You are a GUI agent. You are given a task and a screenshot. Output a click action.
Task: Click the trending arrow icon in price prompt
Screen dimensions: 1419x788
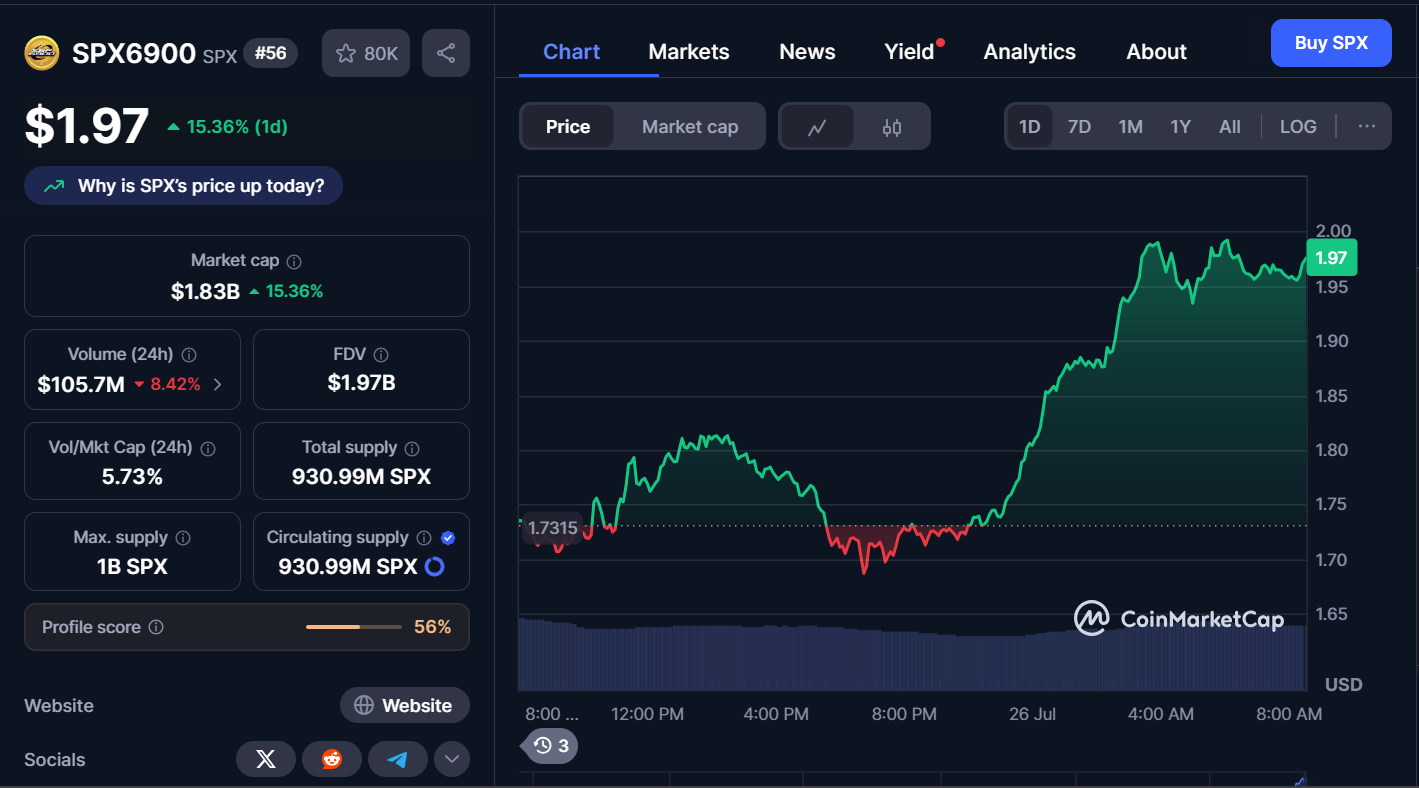coord(56,186)
